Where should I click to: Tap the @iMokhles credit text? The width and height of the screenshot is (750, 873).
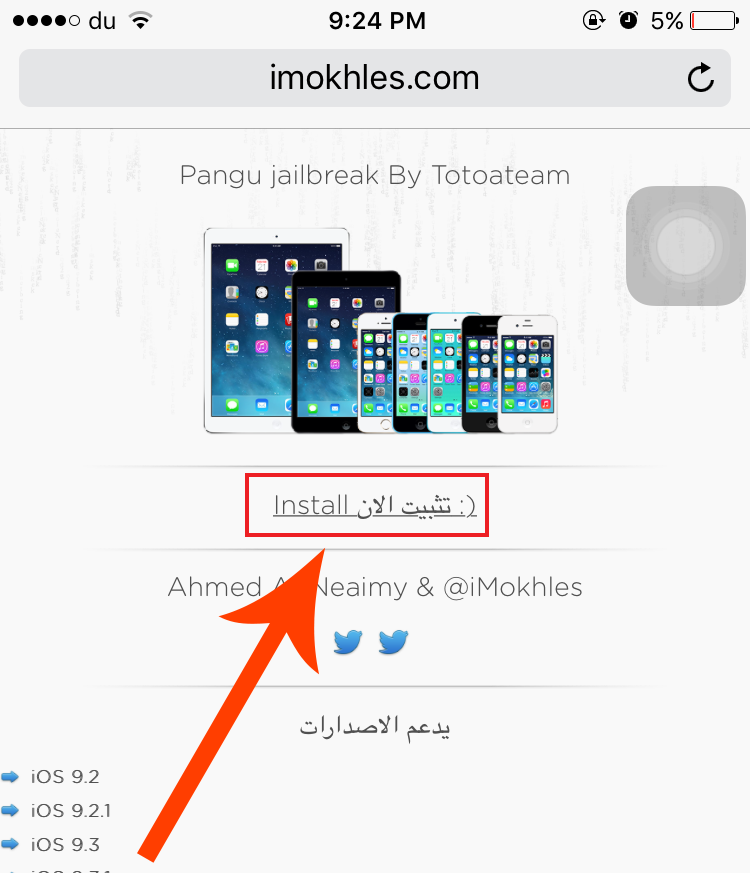(x=513, y=587)
